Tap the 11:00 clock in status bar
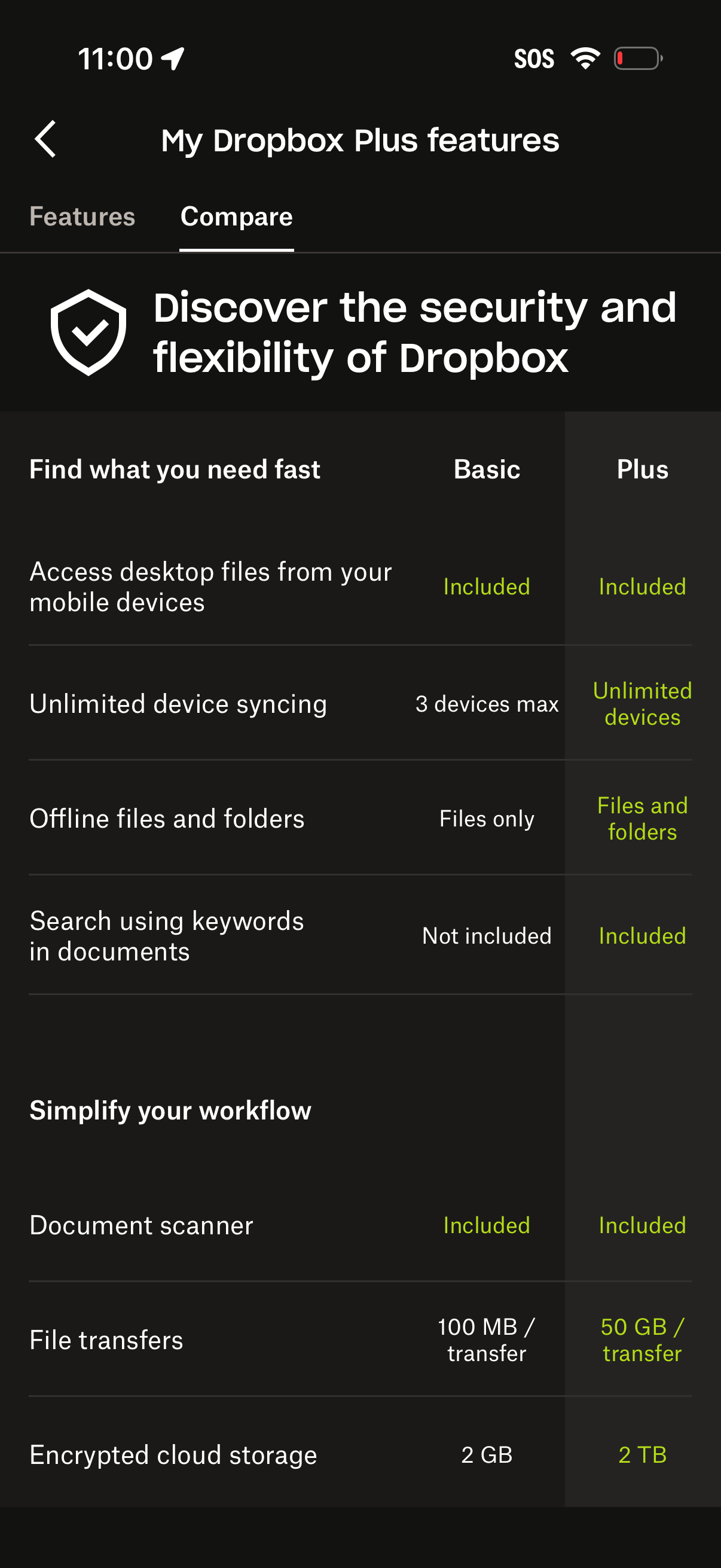The image size is (721, 1568). (115, 59)
